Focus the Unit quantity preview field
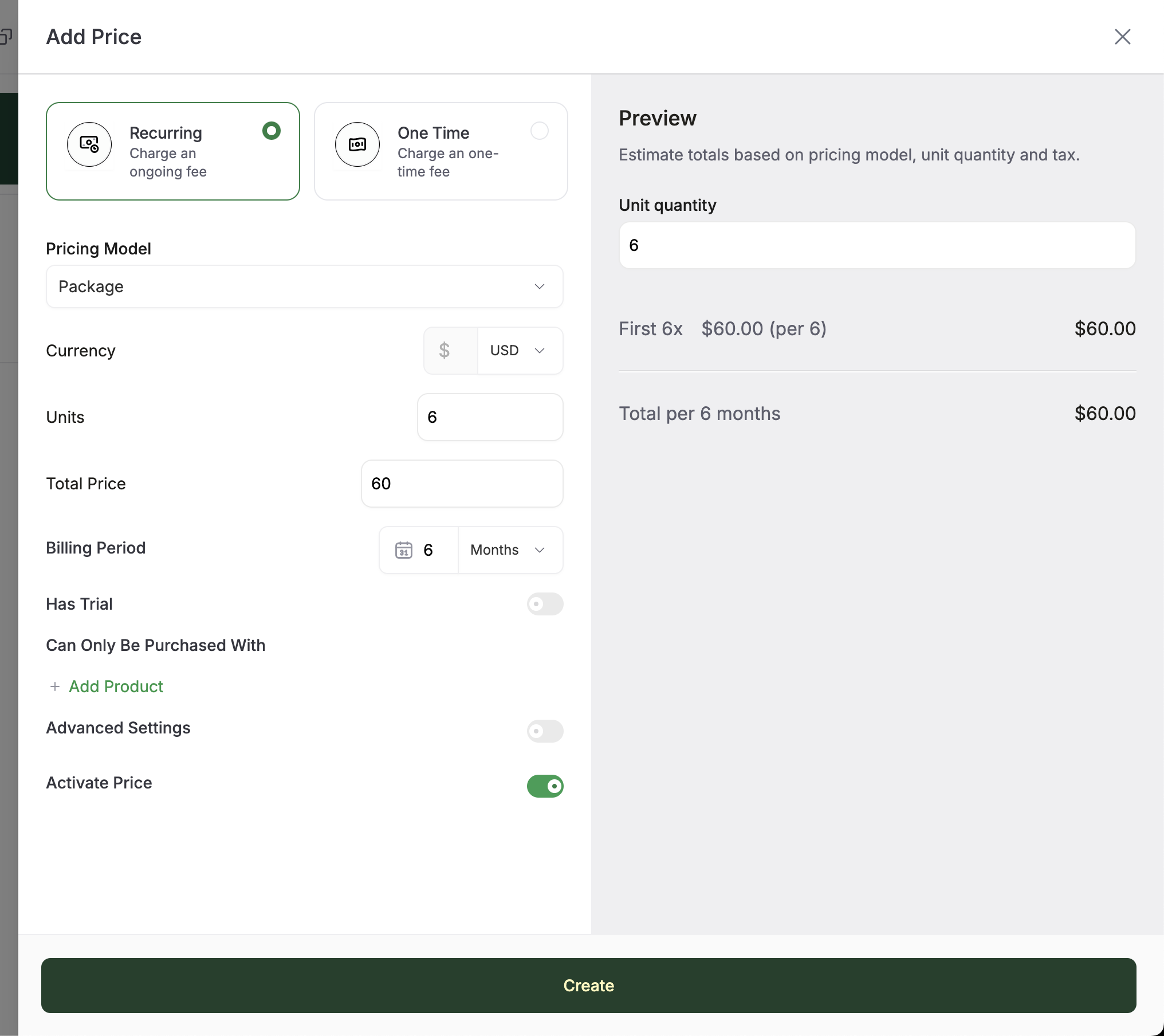Viewport: 1164px width, 1036px height. pyautogui.click(x=878, y=245)
